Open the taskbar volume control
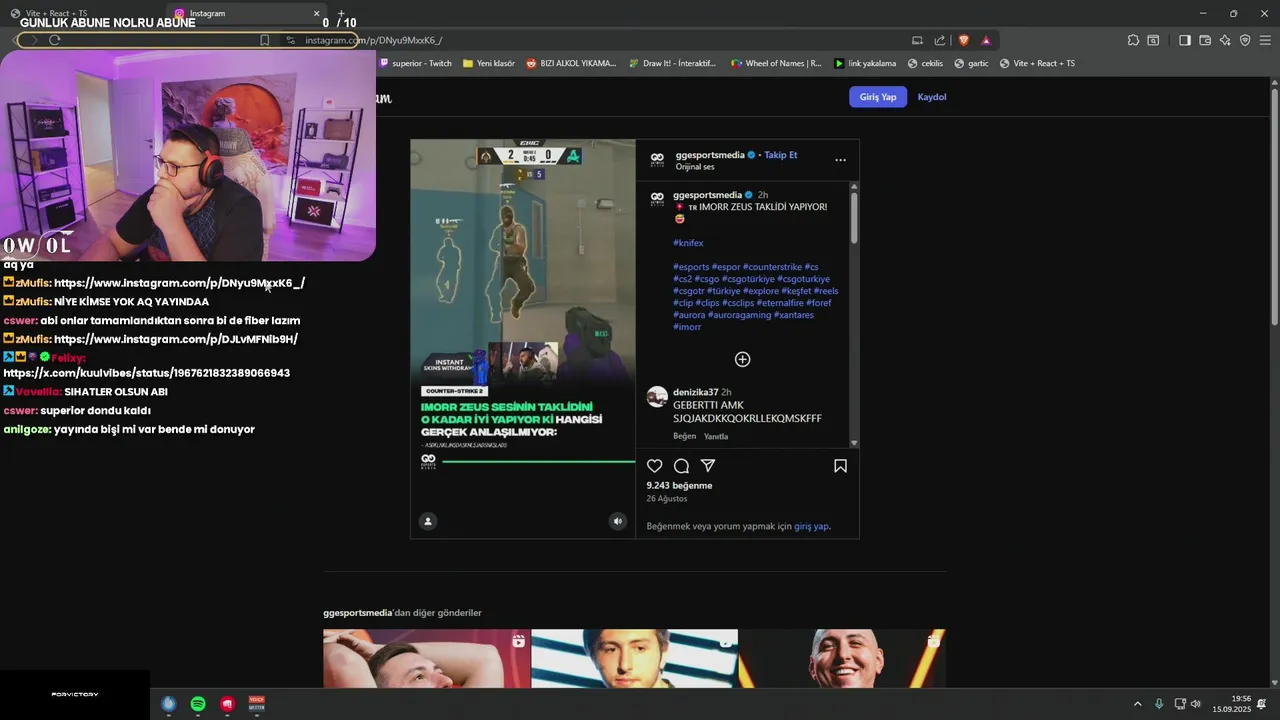 pyautogui.click(x=1196, y=704)
